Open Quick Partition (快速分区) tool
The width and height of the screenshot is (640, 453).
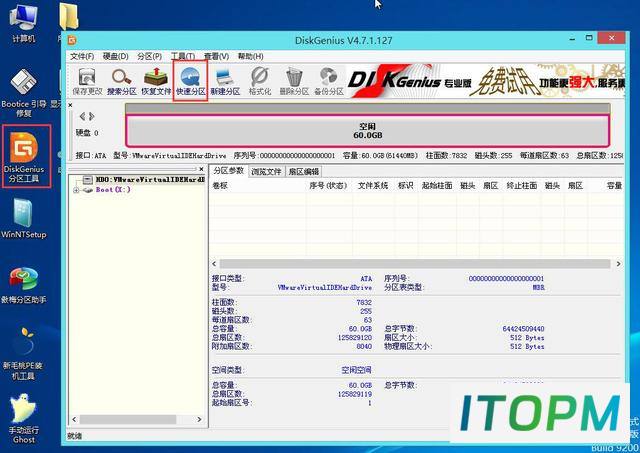click(x=190, y=81)
